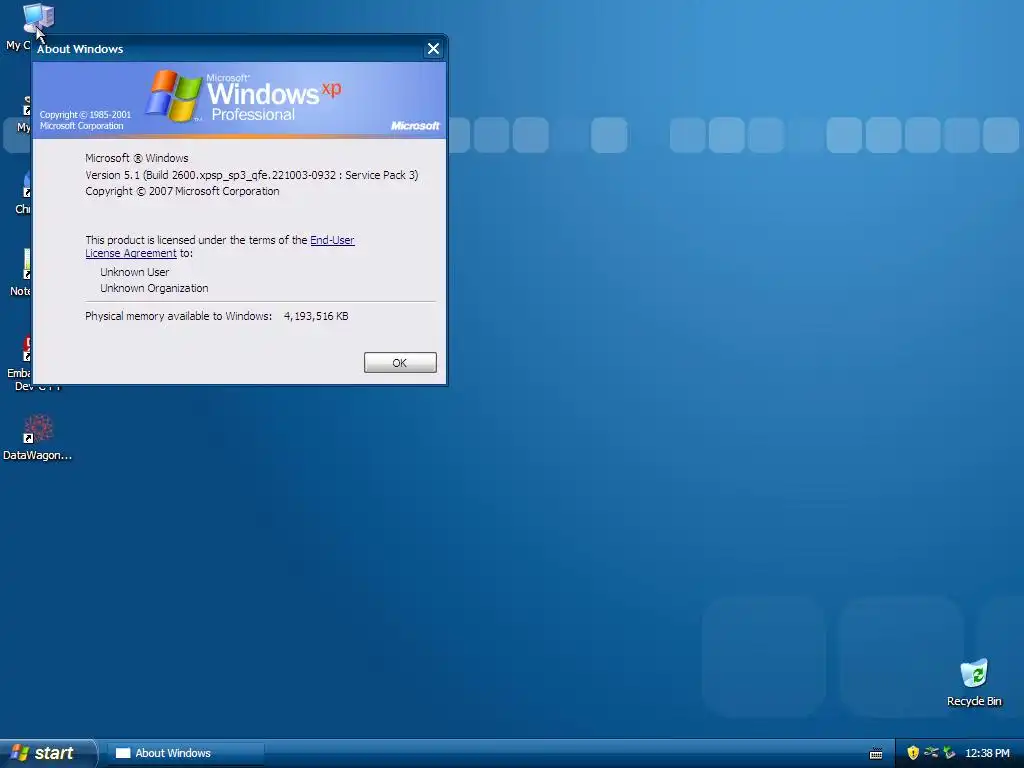Click the on-screen keyboard taskbar icon
The image size is (1024, 768).
(x=876, y=754)
